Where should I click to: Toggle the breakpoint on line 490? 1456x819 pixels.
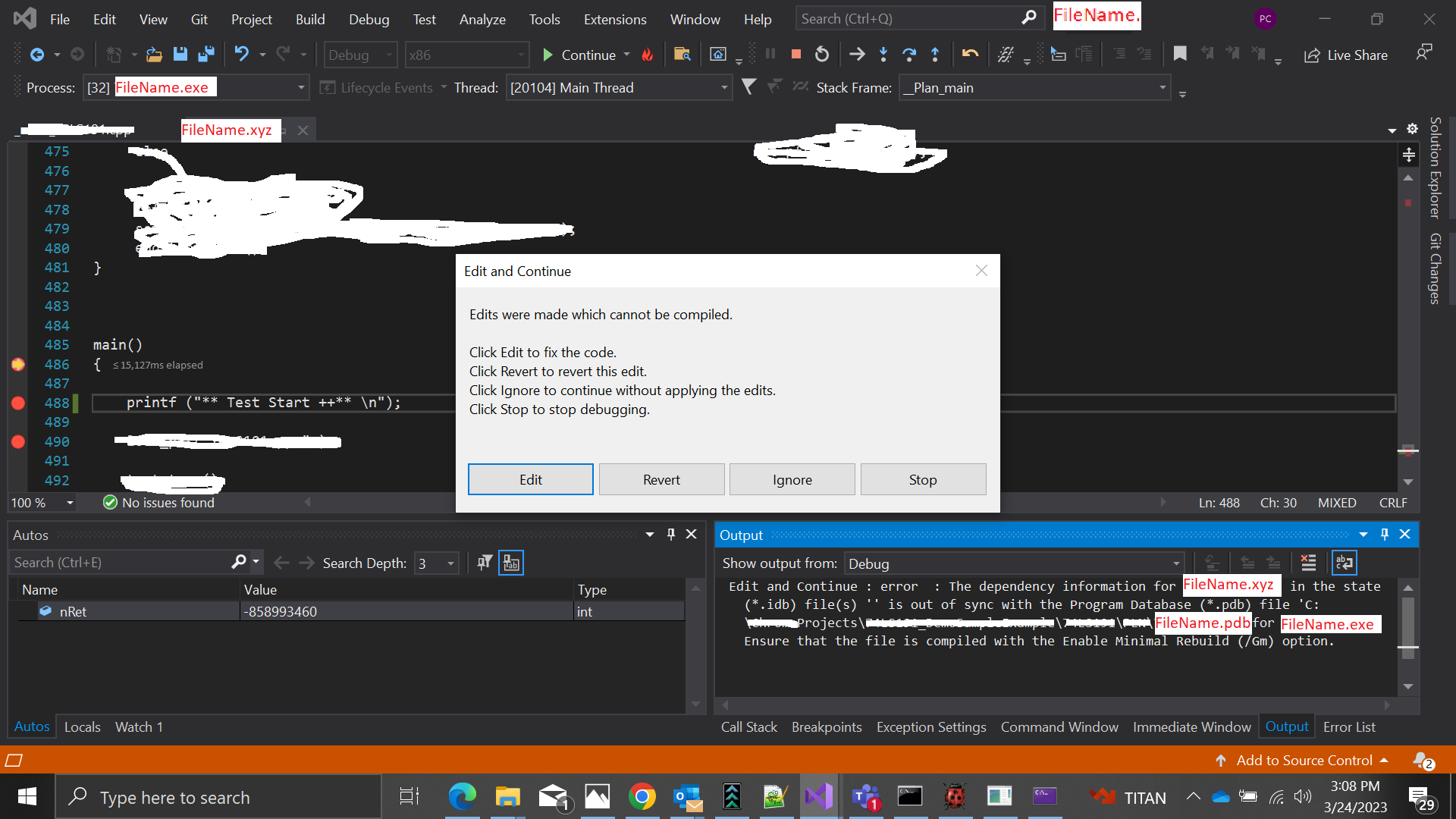[18, 441]
